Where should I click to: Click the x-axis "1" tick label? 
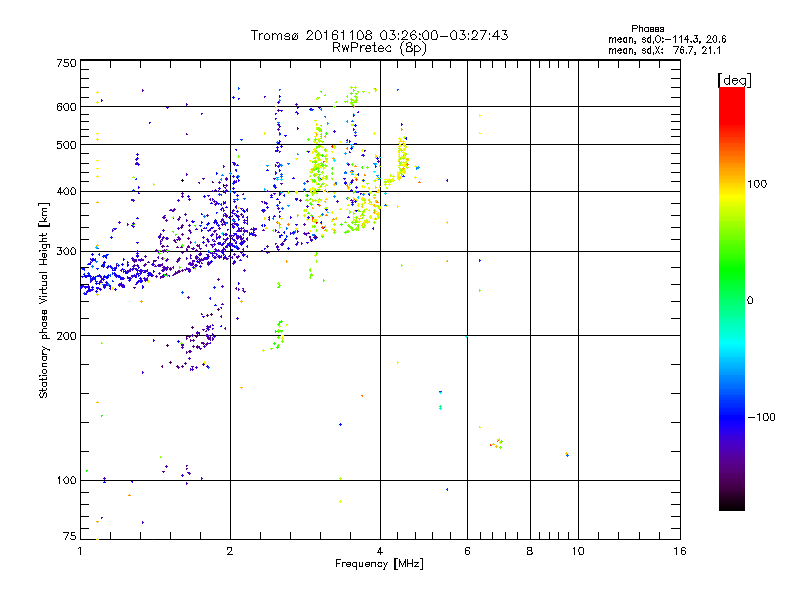click(x=80, y=551)
